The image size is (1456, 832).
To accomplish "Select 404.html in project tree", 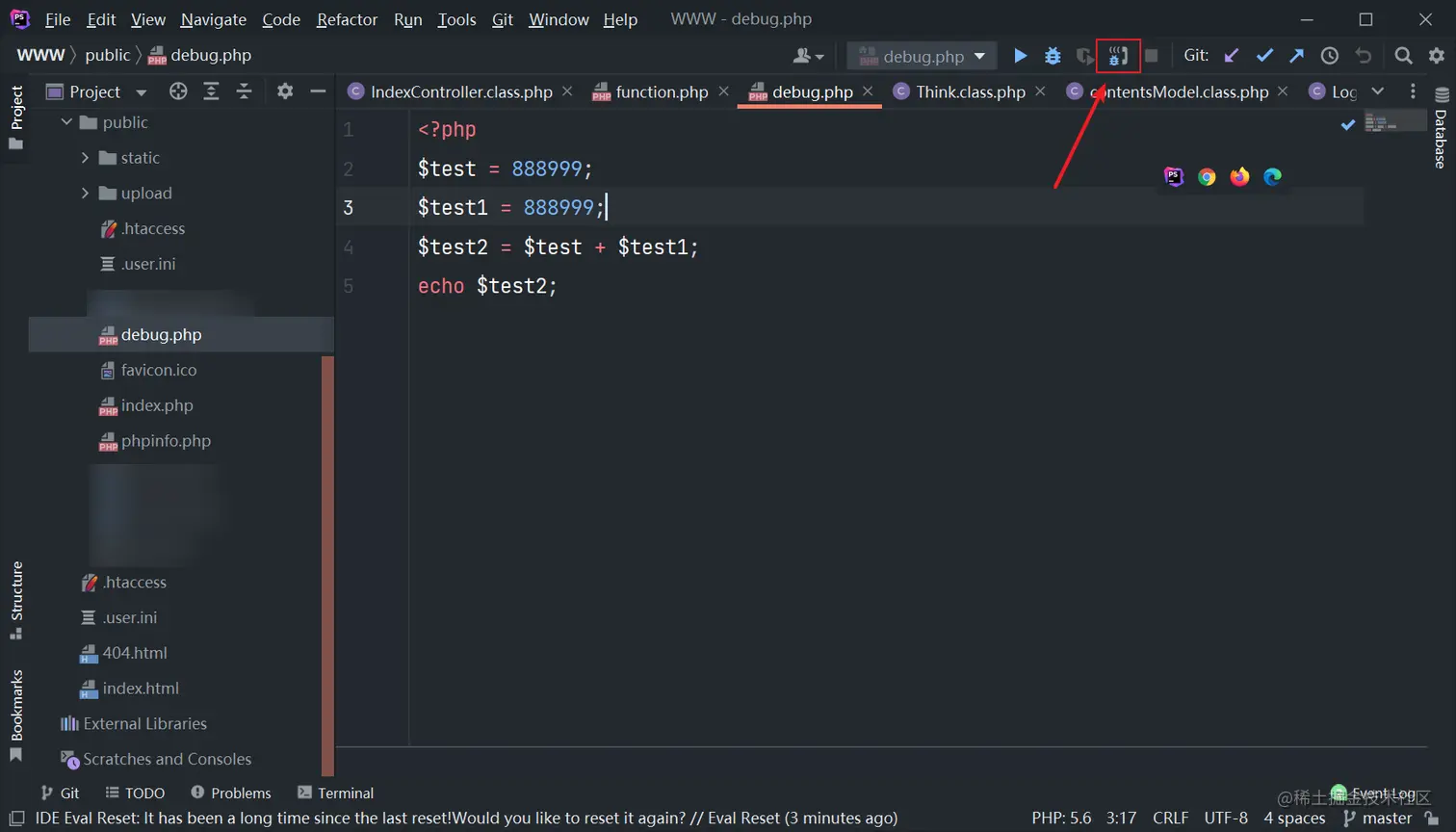I will [123, 653].
